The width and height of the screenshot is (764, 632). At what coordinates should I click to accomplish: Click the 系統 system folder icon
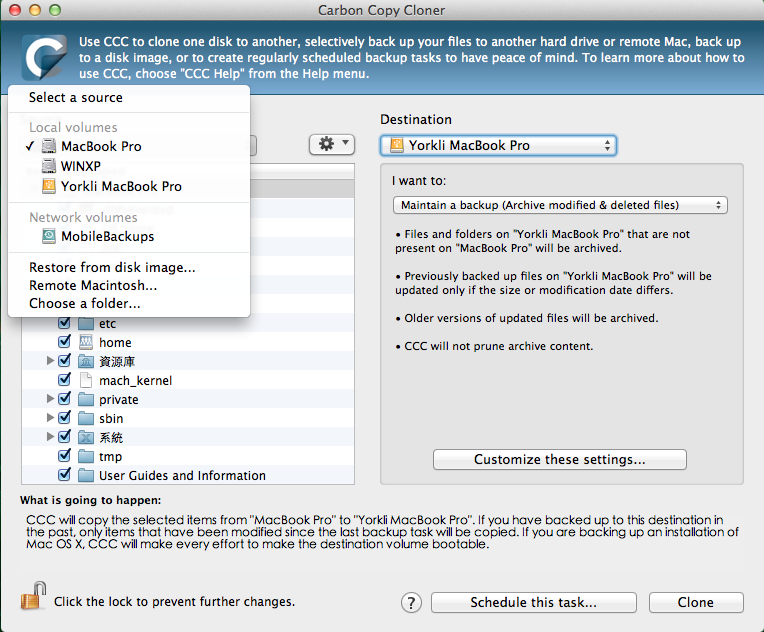(x=86, y=438)
